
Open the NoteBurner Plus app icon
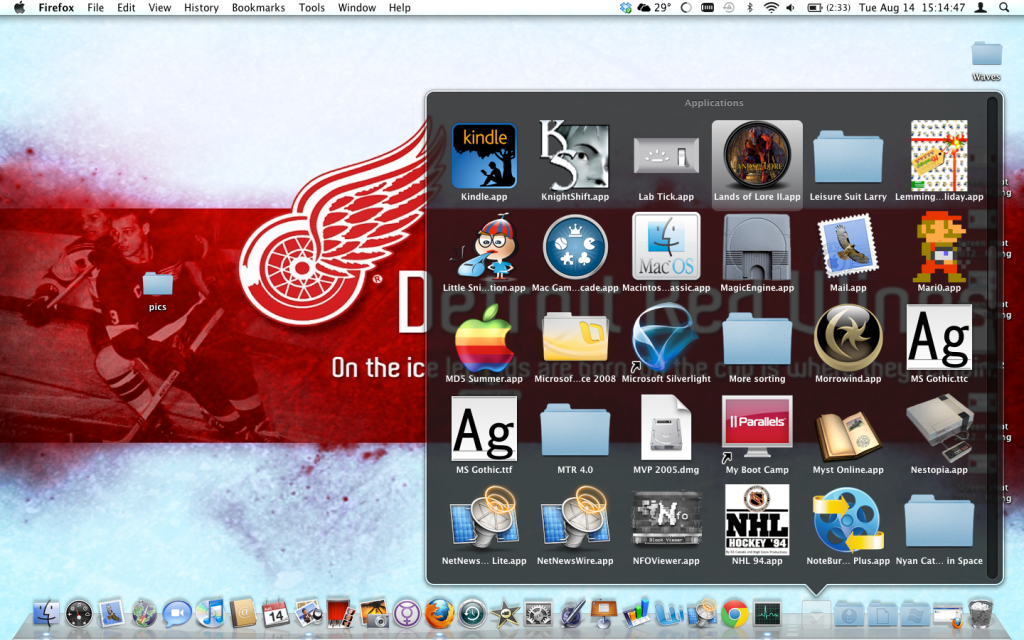click(848, 521)
